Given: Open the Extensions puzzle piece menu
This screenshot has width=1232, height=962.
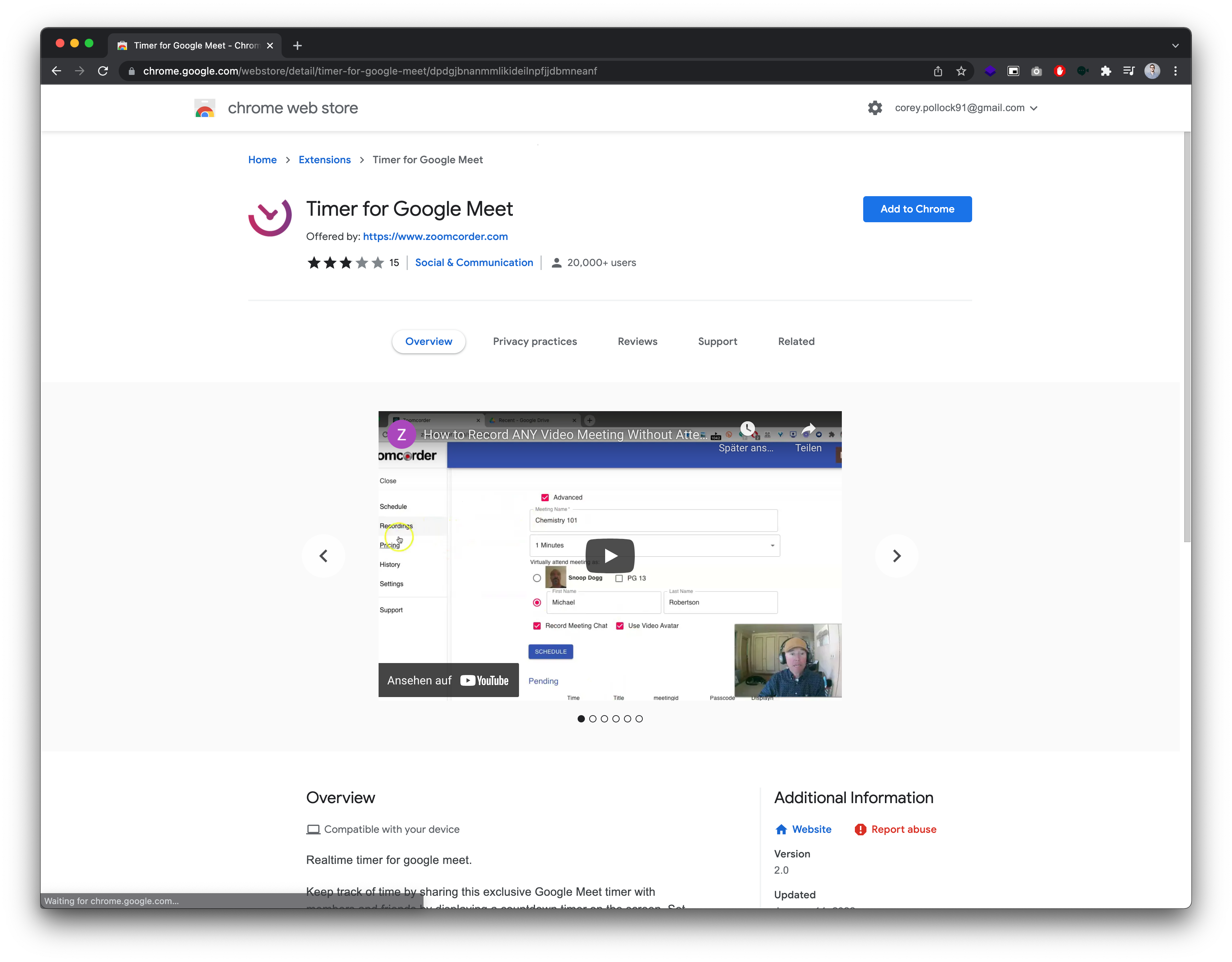Looking at the screenshot, I should (x=1106, y=71).
